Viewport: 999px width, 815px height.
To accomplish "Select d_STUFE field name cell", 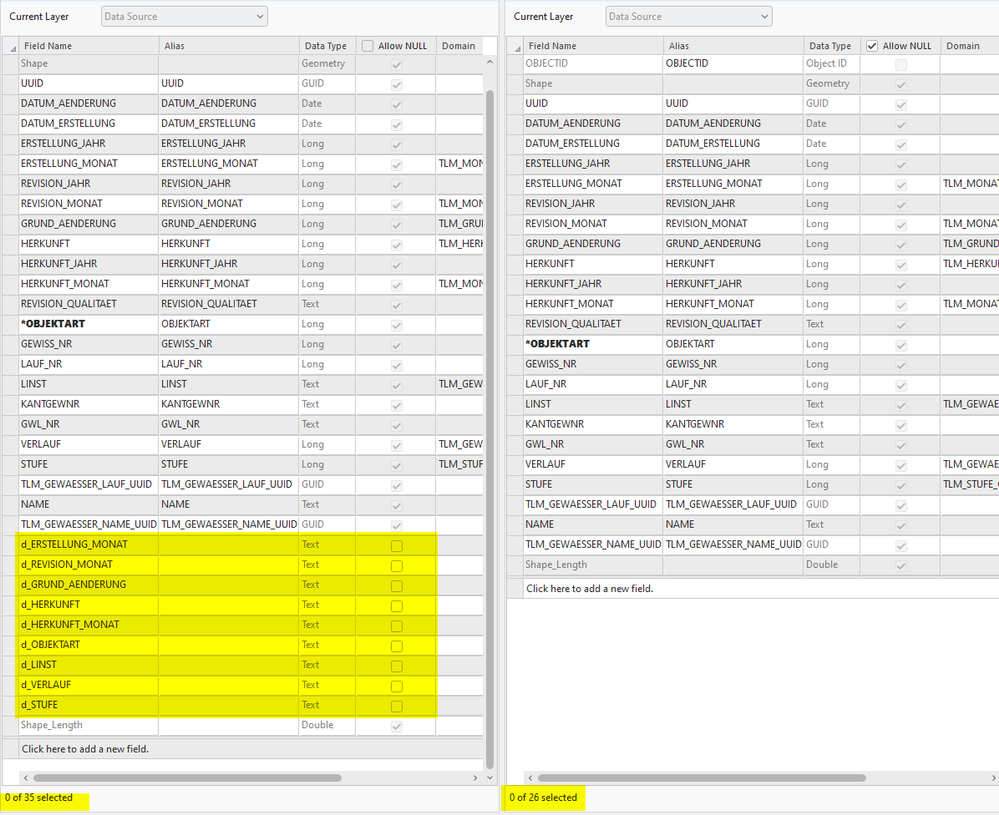I will point(89,705).
